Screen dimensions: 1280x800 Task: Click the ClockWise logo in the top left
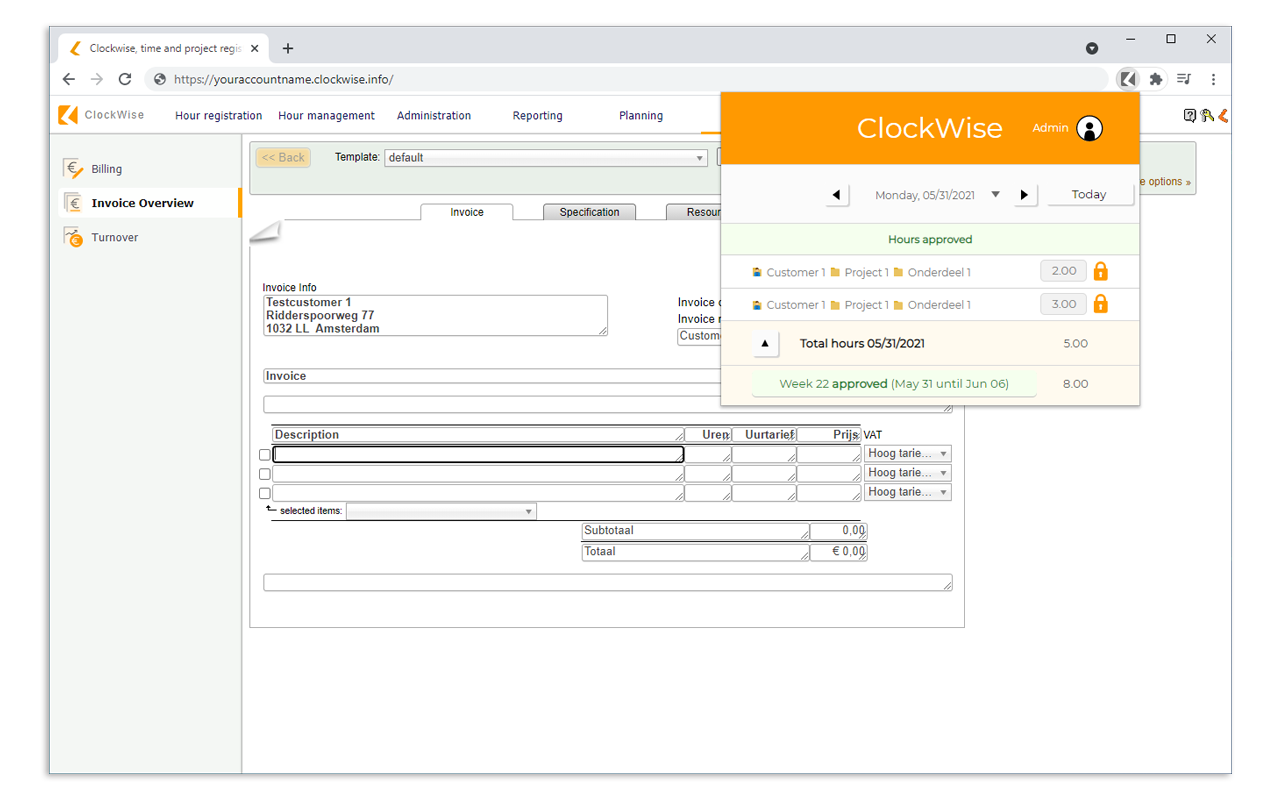point(67,115)
